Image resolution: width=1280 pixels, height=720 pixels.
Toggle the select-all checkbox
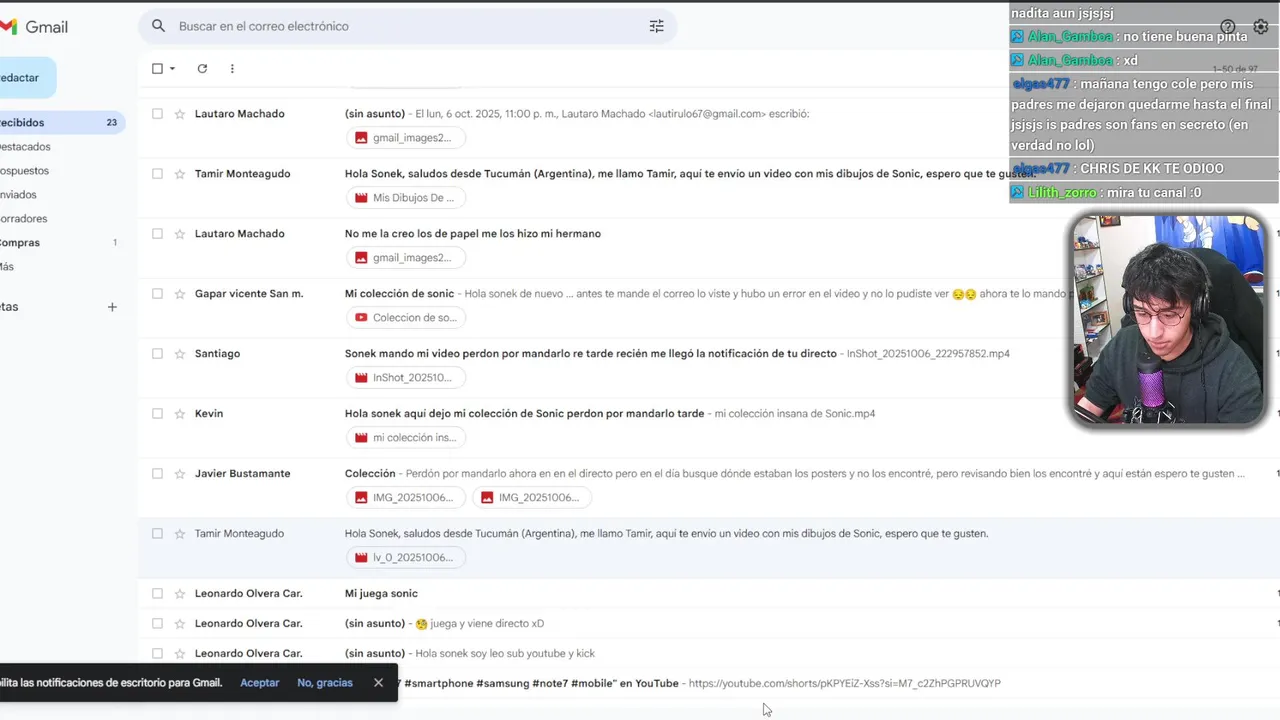coord(157,69)
